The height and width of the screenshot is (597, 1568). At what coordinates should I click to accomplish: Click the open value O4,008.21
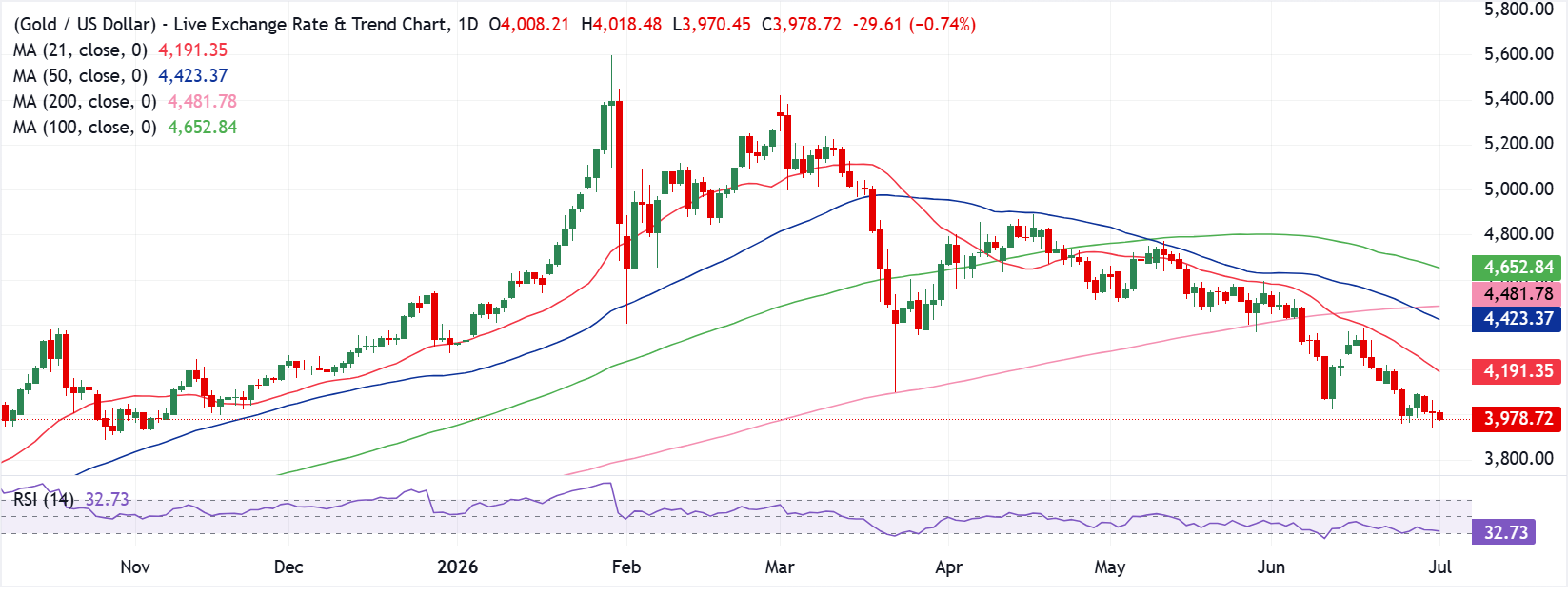[x=528, y=24]
